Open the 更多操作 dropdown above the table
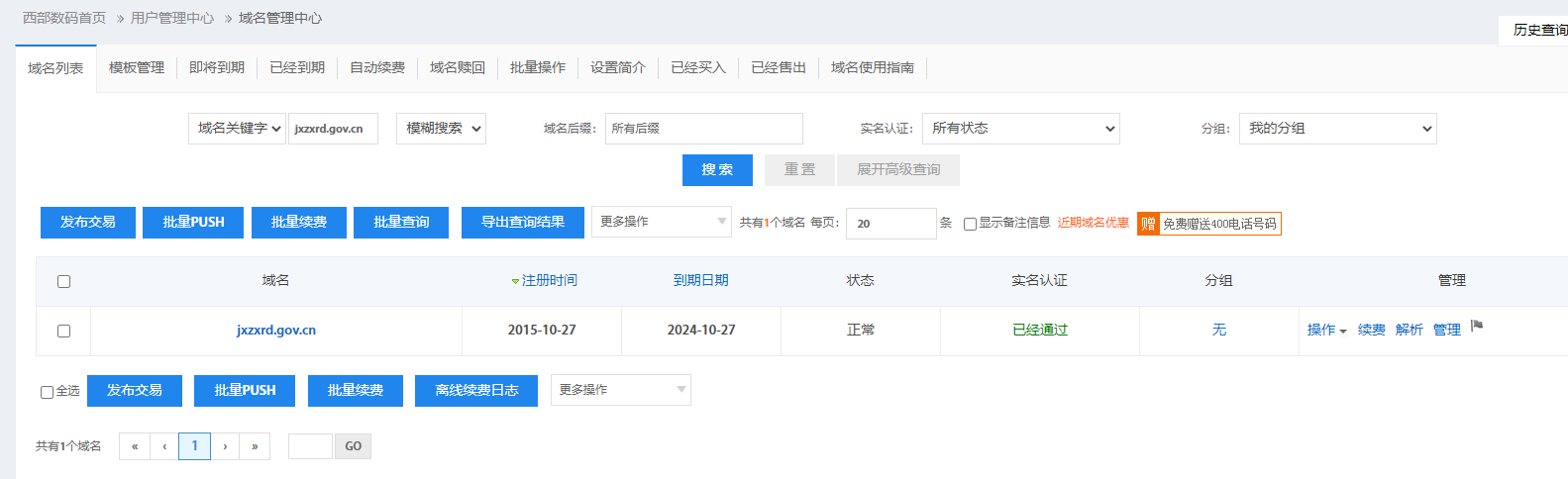 tap(661, 222)
